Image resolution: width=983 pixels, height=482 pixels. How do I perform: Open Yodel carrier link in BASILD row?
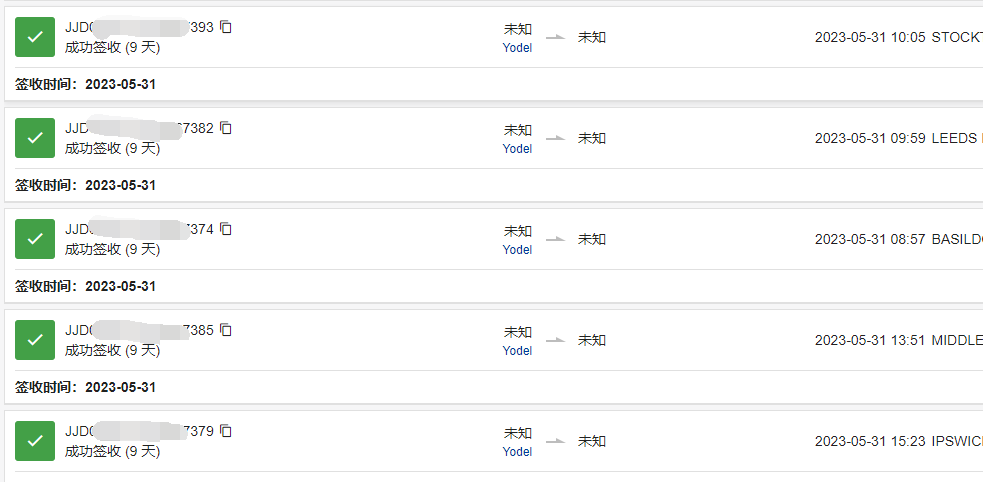(x=517, y=249)
